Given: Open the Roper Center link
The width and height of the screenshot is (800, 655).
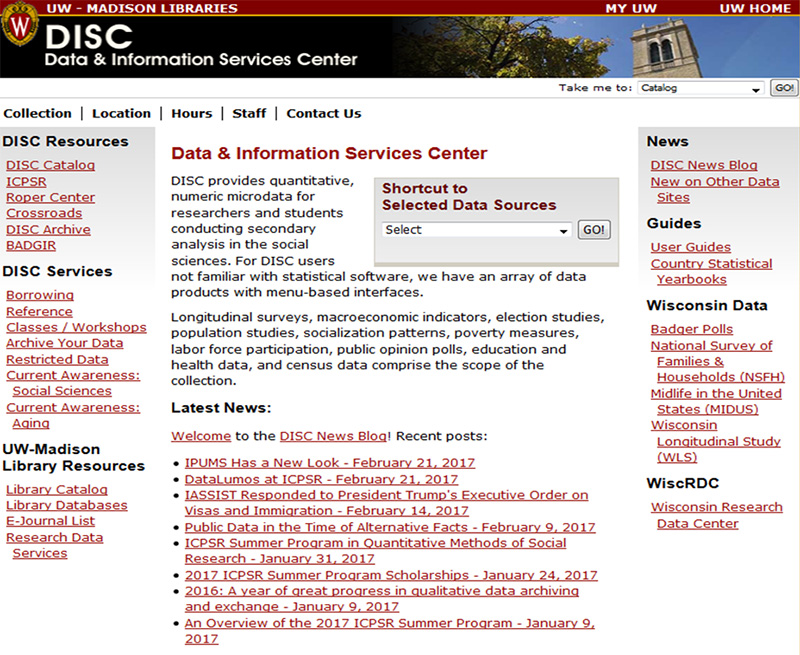Looking at the screenshot, I should tap(50, 197).
